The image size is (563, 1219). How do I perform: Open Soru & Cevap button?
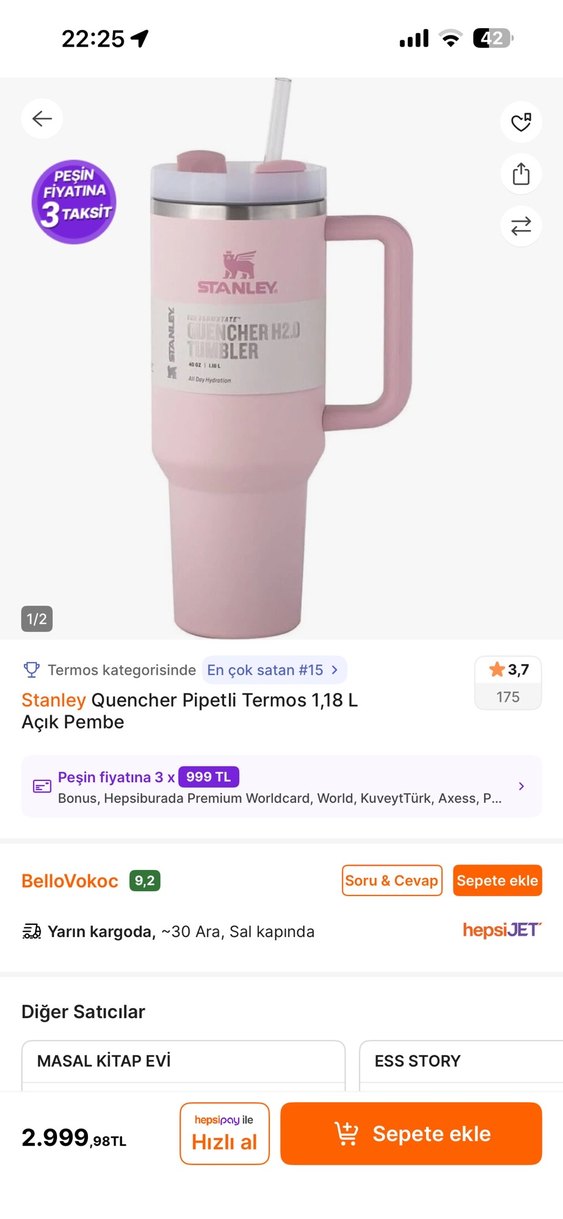pyautogui.click(x=392, y=881)
